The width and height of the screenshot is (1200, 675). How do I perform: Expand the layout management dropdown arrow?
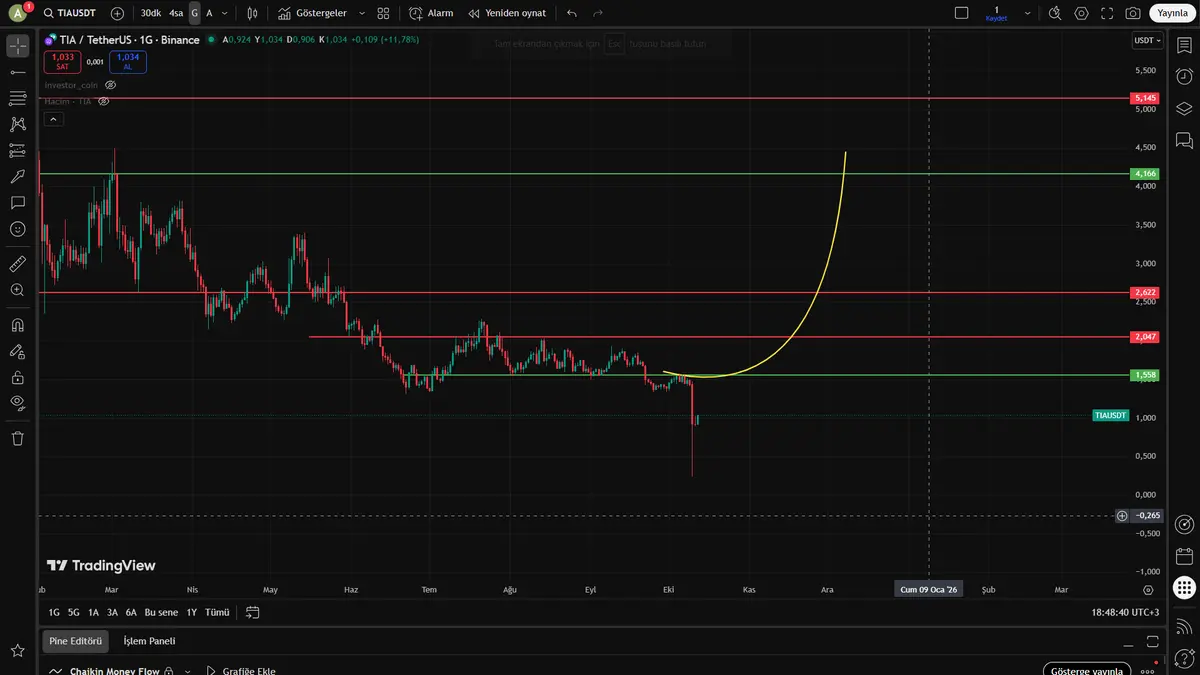[1027, 13]
